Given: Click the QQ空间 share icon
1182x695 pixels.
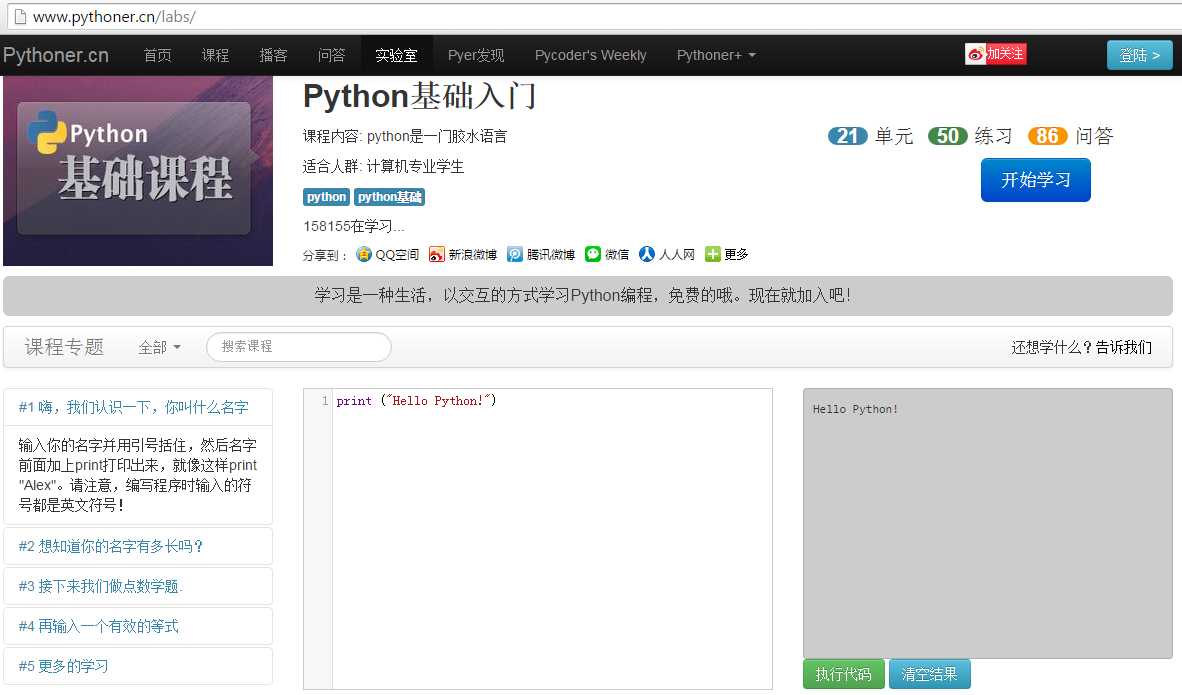Looking at the screenshot, I should (x=364, y=254).
